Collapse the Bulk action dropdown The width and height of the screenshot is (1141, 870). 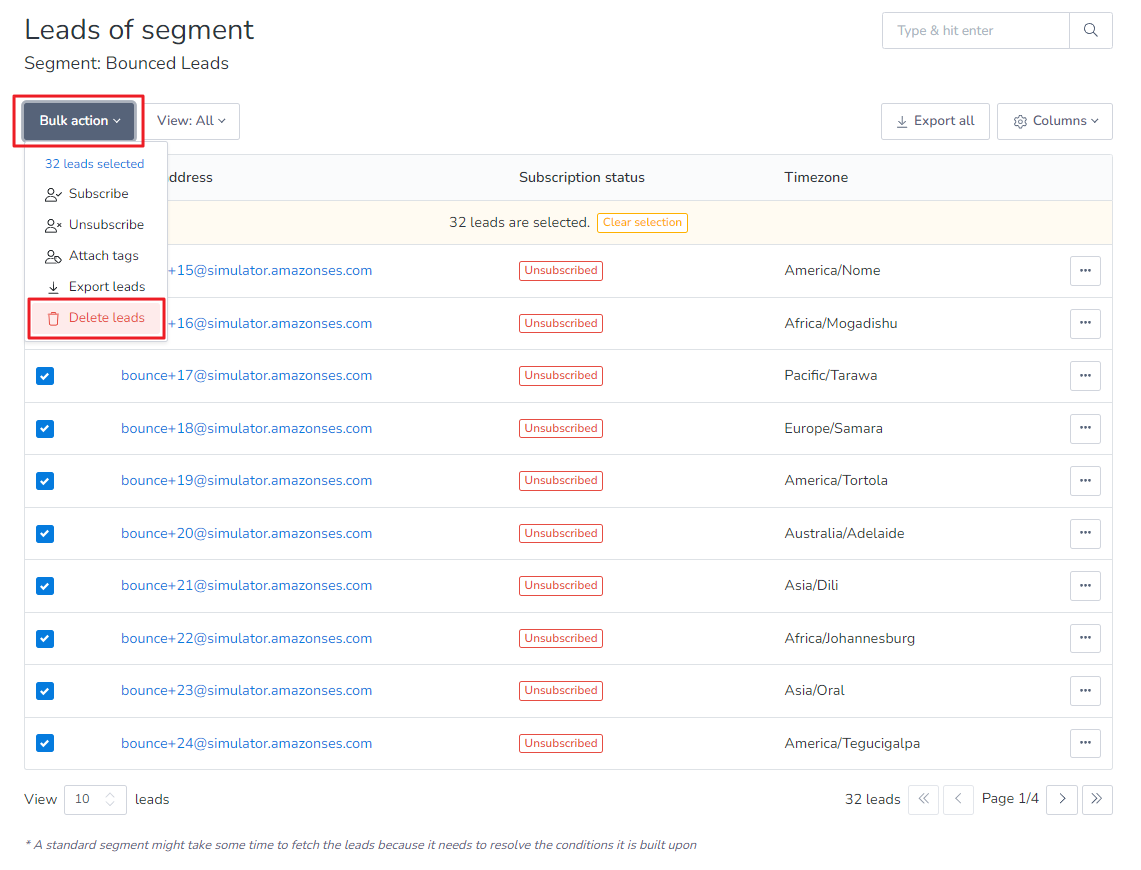point(79,121)
